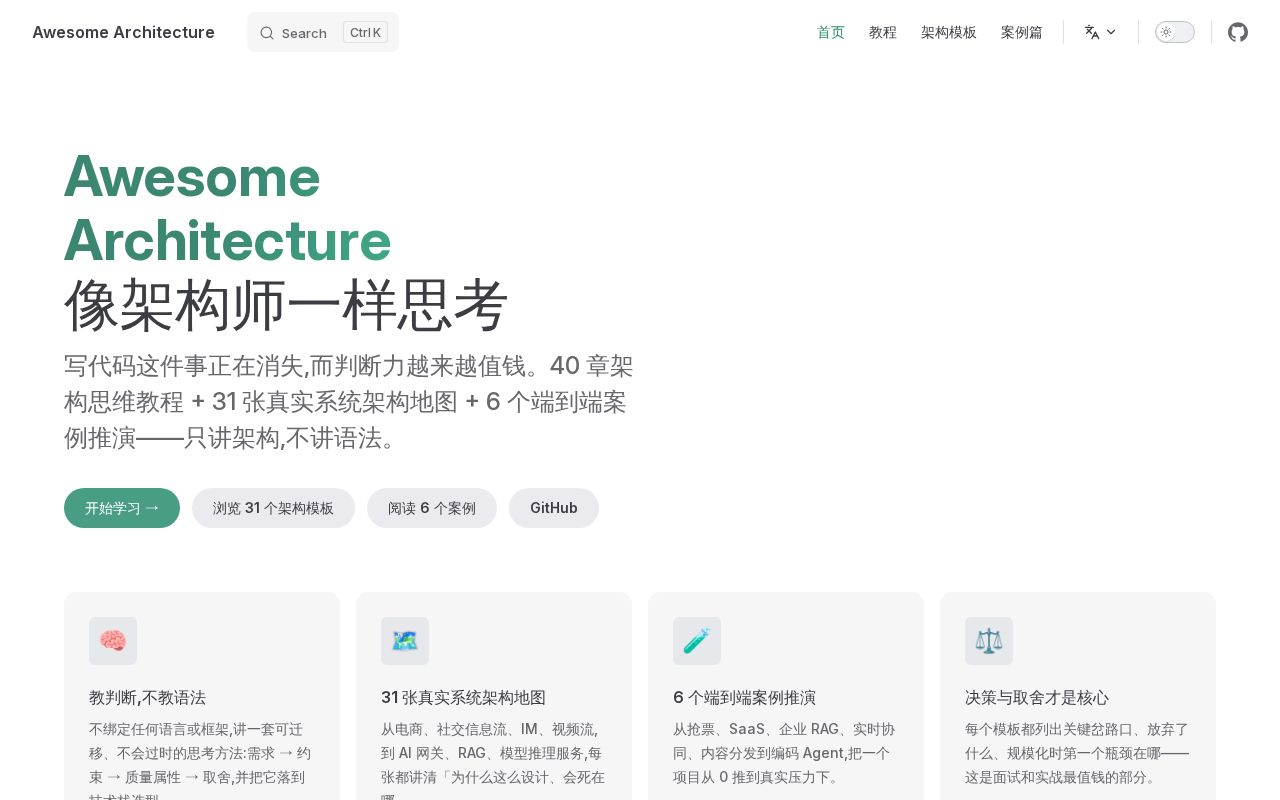
Task: Go to 首页 nav item
Action: tap(831, 32)
